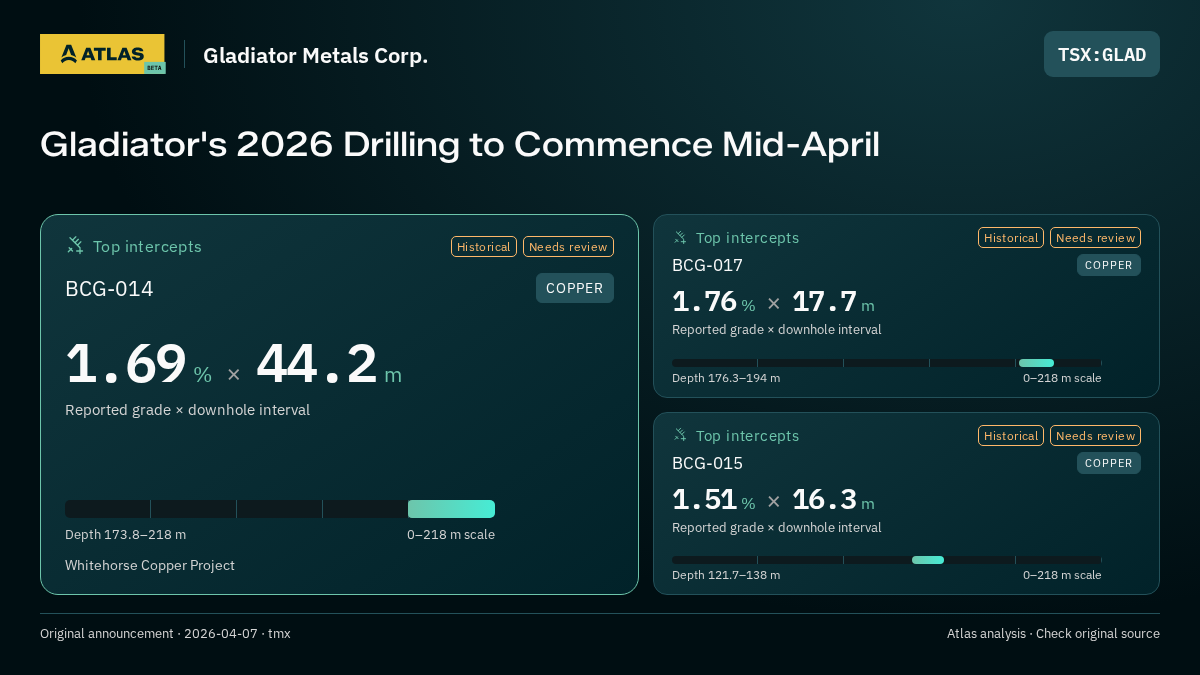1200x675 pixels.
Task: Click the COPPER badge on BCG-015 card
Action: [1109, 463]
